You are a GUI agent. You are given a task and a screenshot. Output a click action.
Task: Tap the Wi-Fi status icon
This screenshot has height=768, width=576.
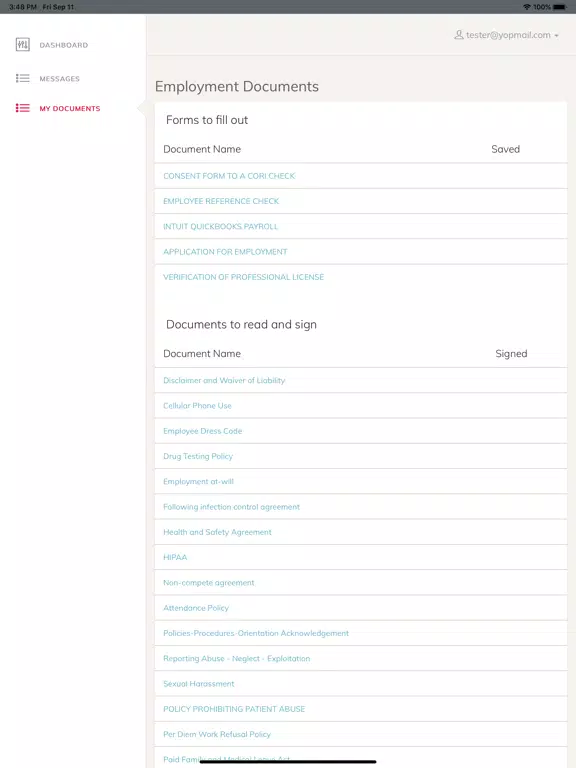(x=527, y=7)
